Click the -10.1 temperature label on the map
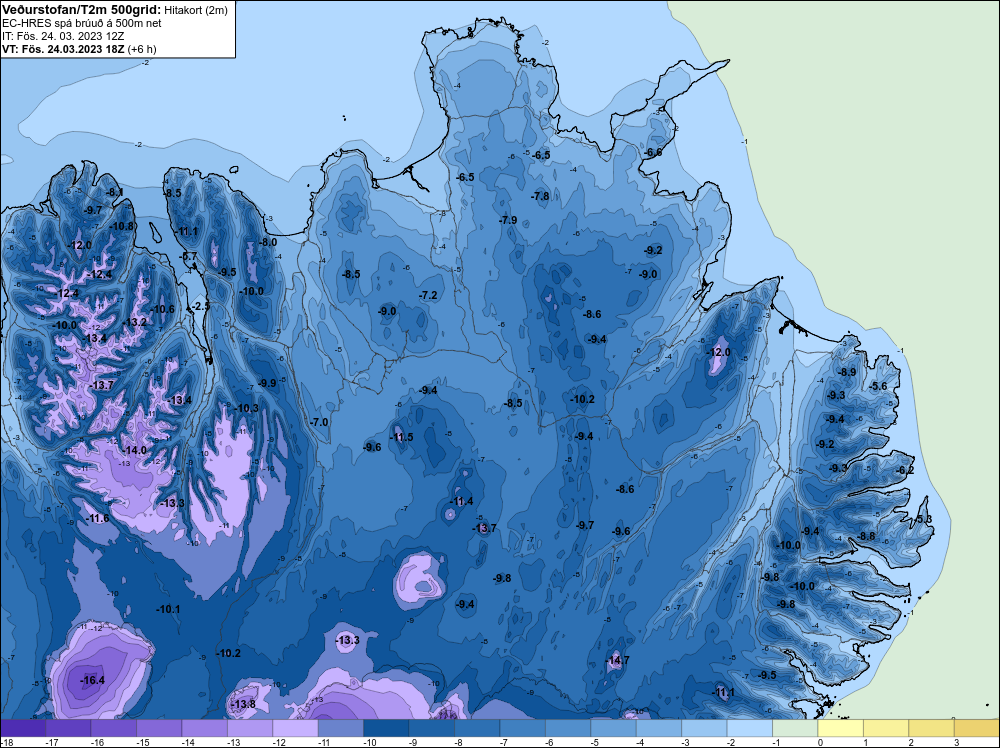1000x748 pixels. pyautogui.click(x=168, y=610)
